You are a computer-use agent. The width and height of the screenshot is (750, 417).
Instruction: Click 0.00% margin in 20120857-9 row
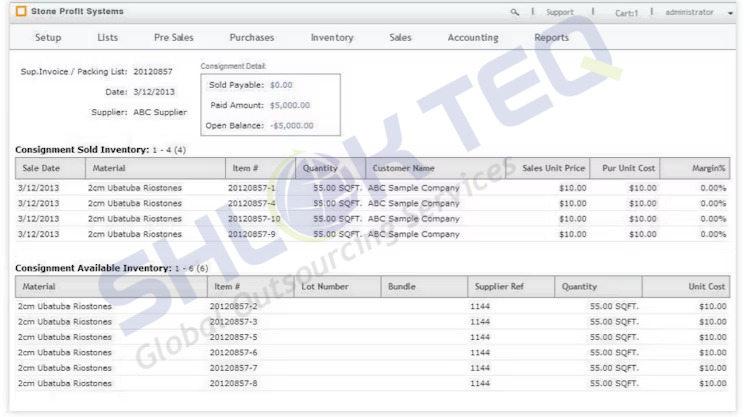click(x=713, y=234)
